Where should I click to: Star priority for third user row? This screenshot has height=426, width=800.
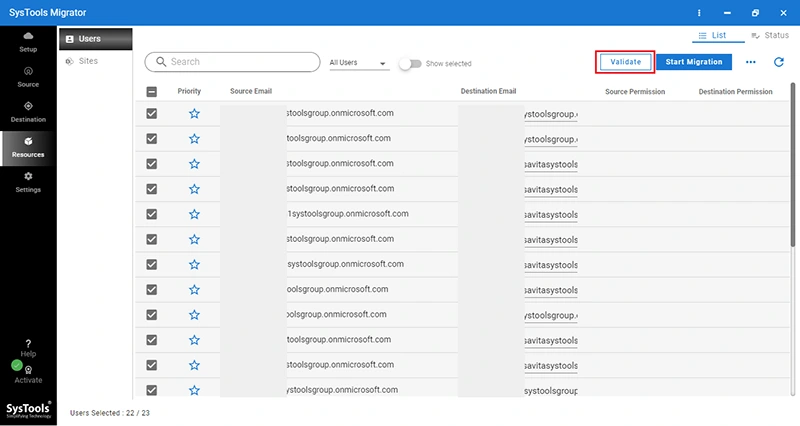tap(194, 164)
